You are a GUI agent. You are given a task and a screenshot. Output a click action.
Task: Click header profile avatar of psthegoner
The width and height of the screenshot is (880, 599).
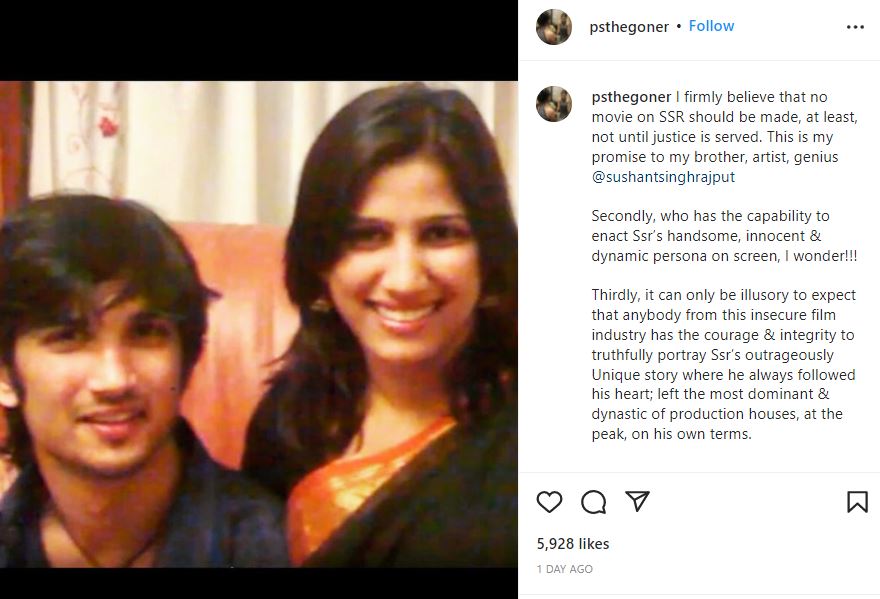pyautogui.click(x=554, y=26)
